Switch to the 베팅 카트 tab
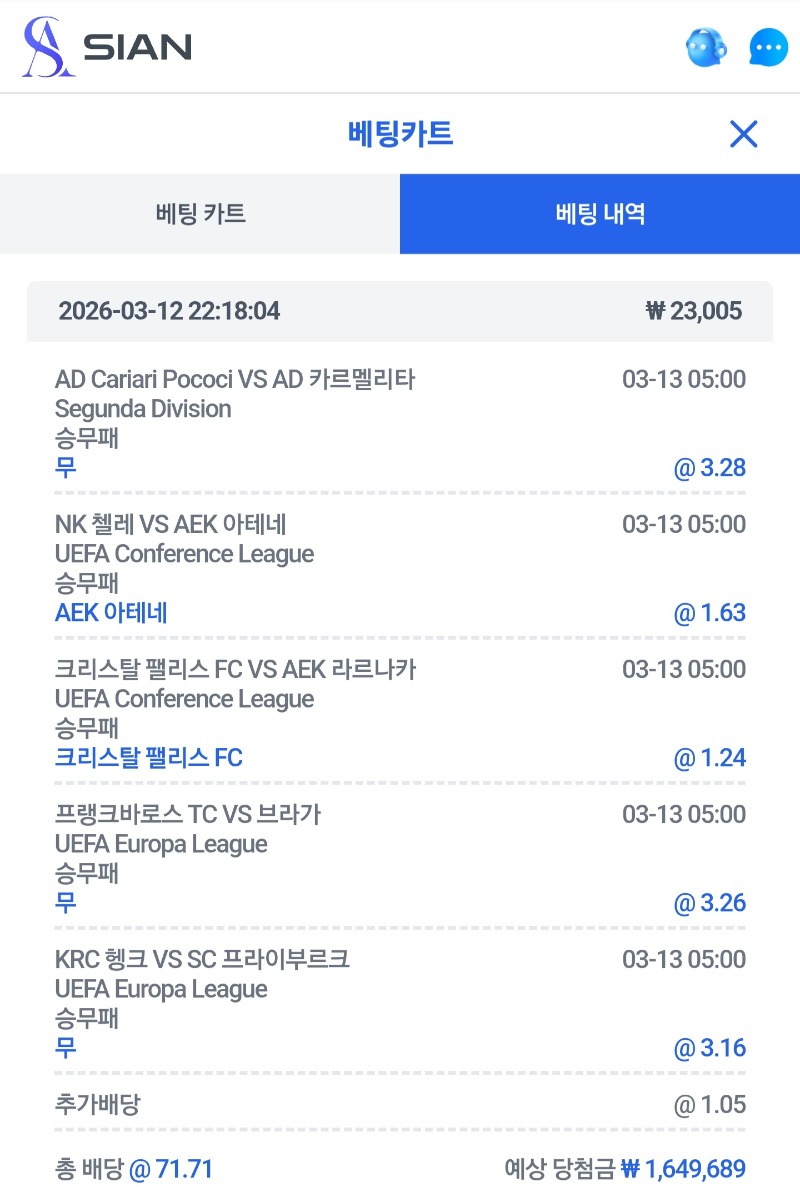 pyautogui.click(x=200, y=213)
